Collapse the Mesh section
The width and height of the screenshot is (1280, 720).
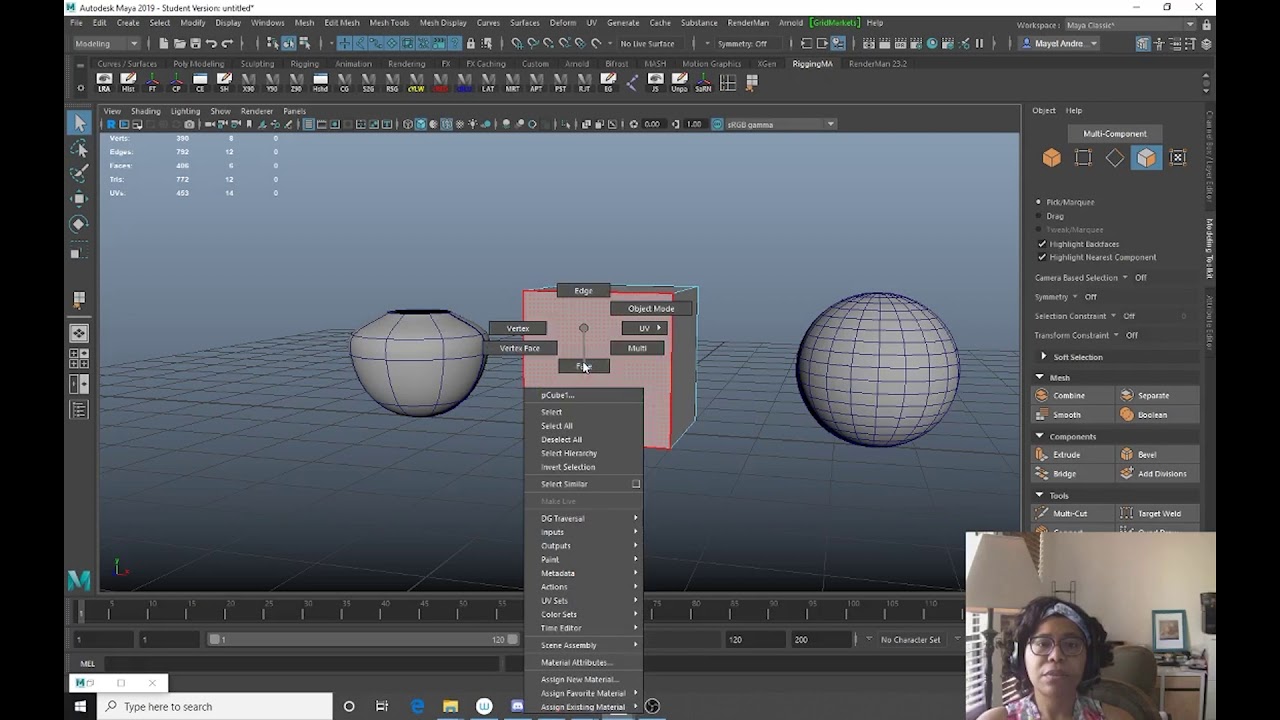[x=1039, y=378]
